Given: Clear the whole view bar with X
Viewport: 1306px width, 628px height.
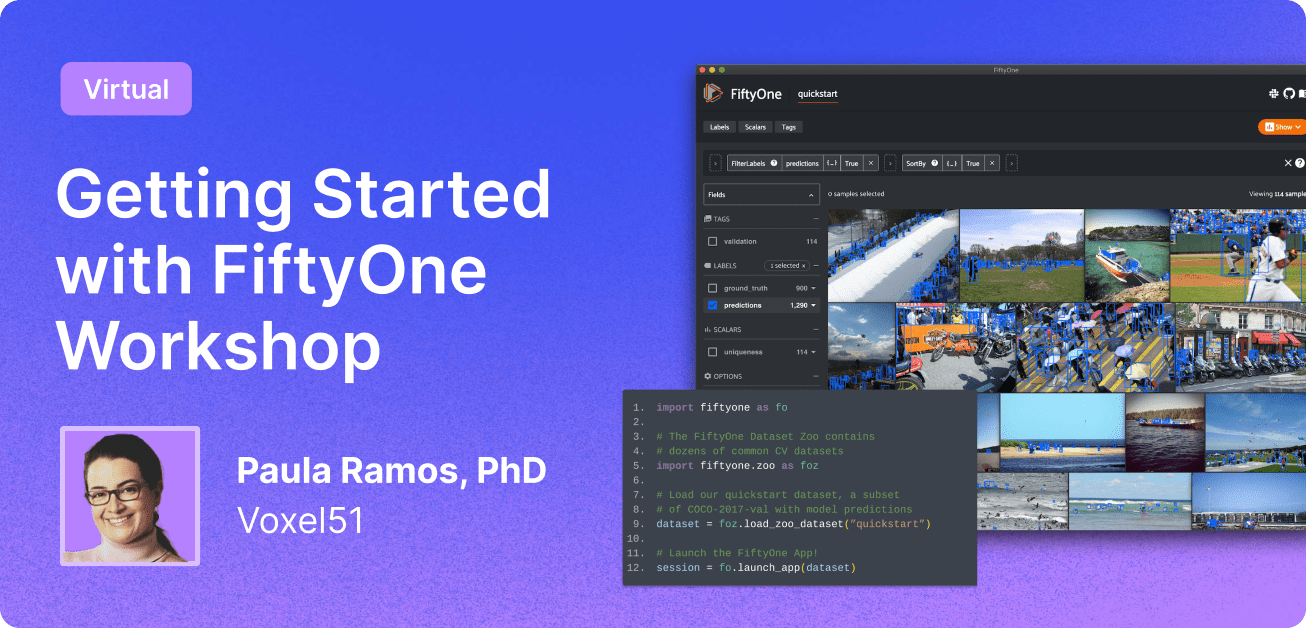Looking at the screenshot, I should [x=1288, y=163].
